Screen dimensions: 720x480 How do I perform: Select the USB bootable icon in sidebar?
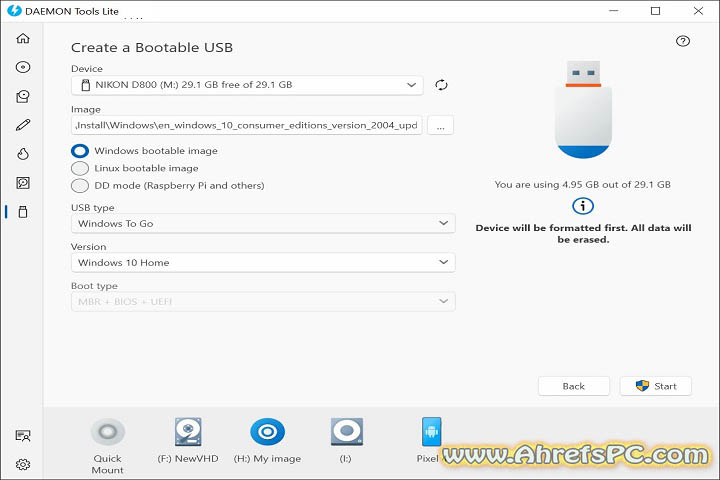tap(23, 212)
